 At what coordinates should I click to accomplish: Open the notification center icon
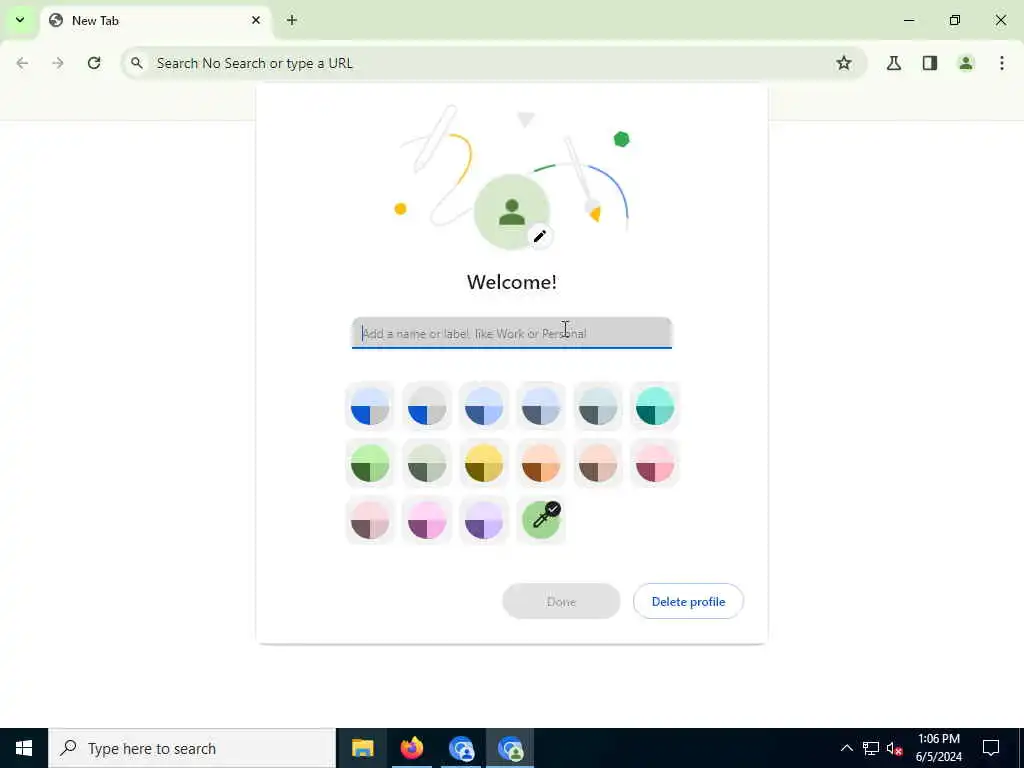[x=991, y=748]
